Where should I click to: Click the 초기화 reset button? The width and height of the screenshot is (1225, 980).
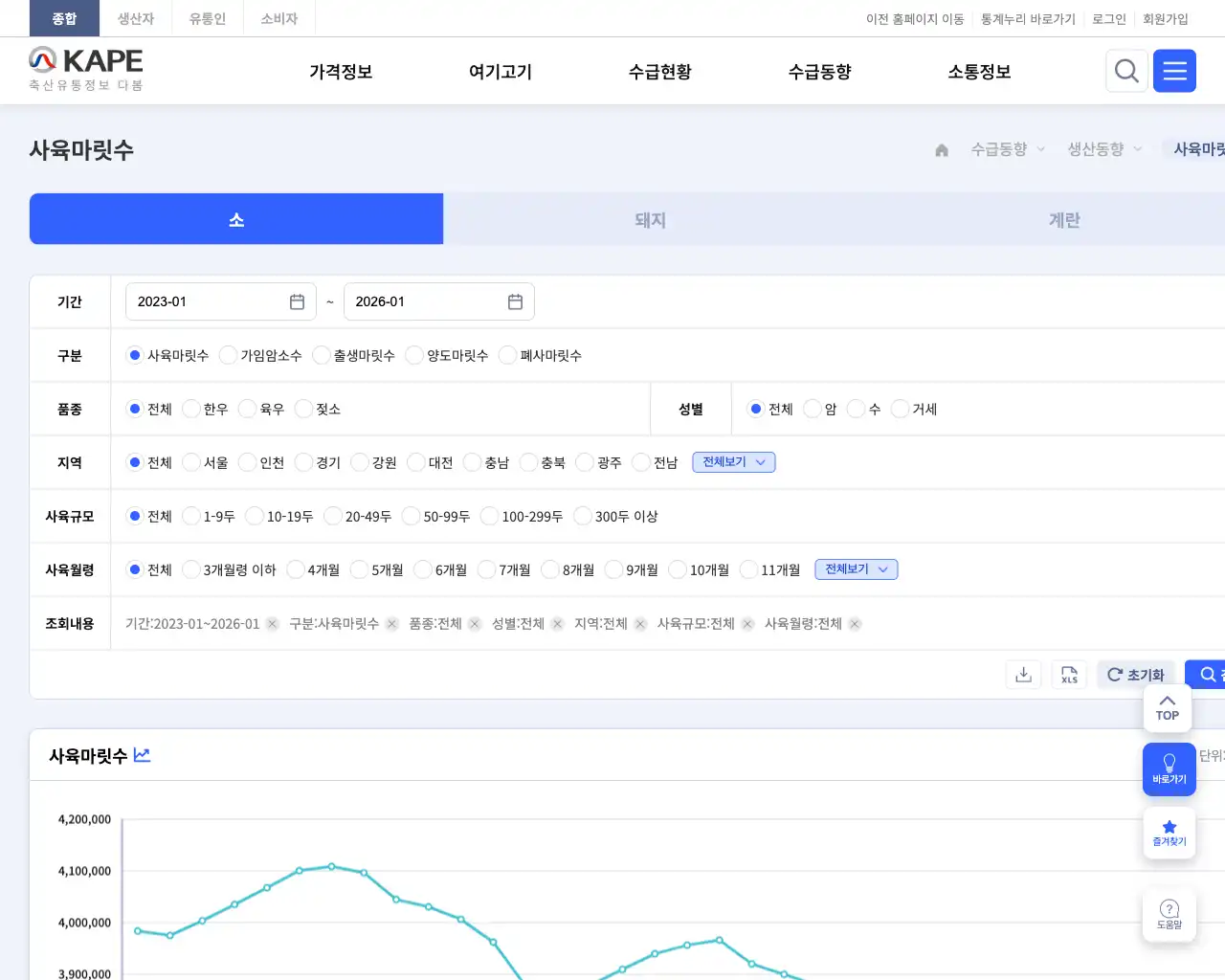click(1136, 674)
